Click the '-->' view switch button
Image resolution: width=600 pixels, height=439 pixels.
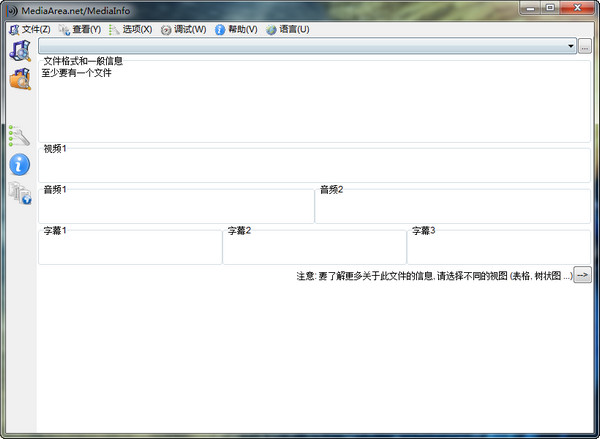(x=582, y=275)
